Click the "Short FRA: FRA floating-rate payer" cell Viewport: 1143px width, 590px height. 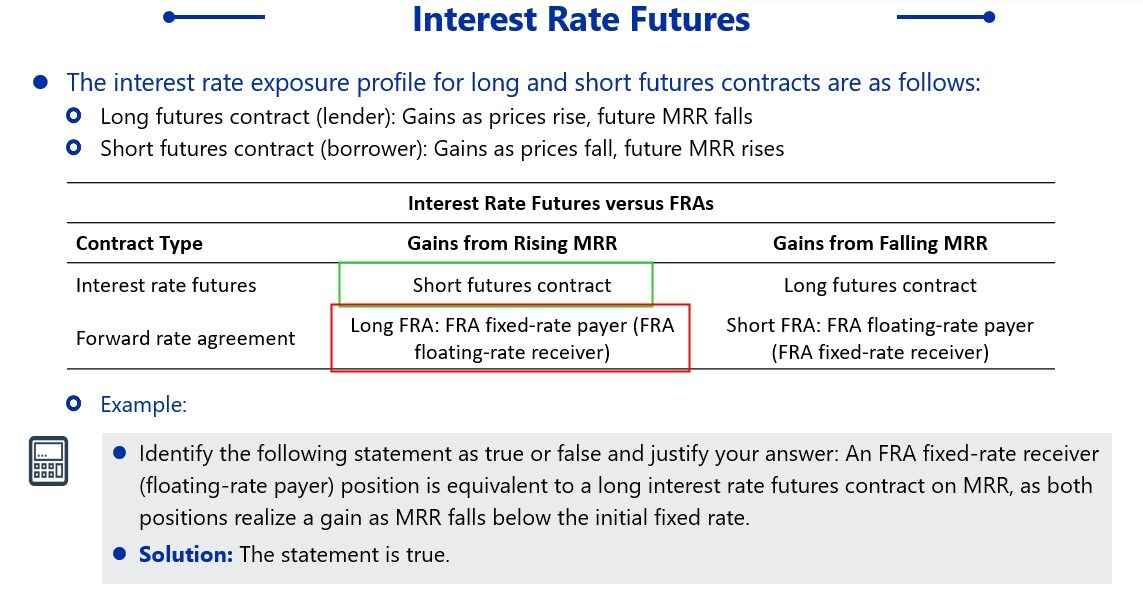pyautogui.click(x=880, y=338)
